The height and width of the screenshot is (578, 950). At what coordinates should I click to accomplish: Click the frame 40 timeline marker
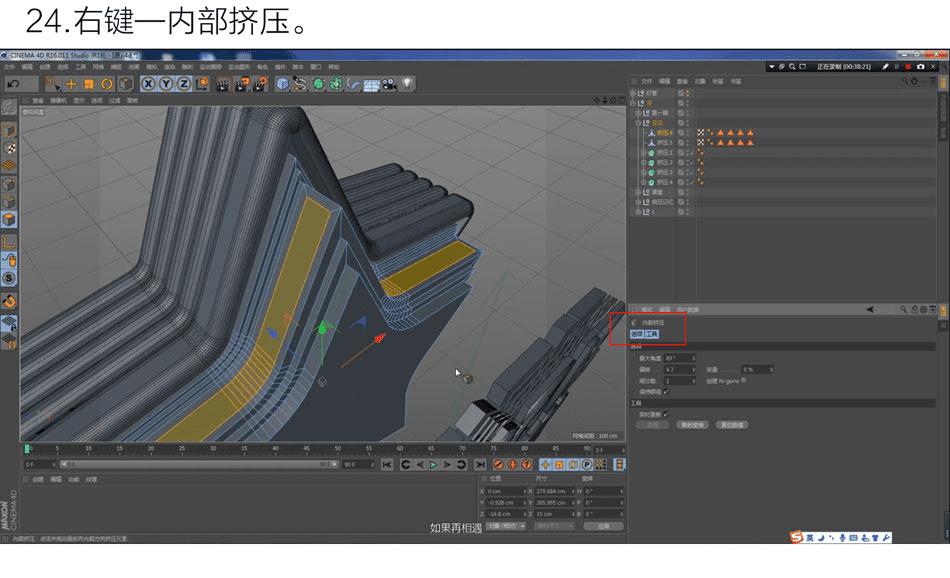pyautogui.click(x=274, y=449)
